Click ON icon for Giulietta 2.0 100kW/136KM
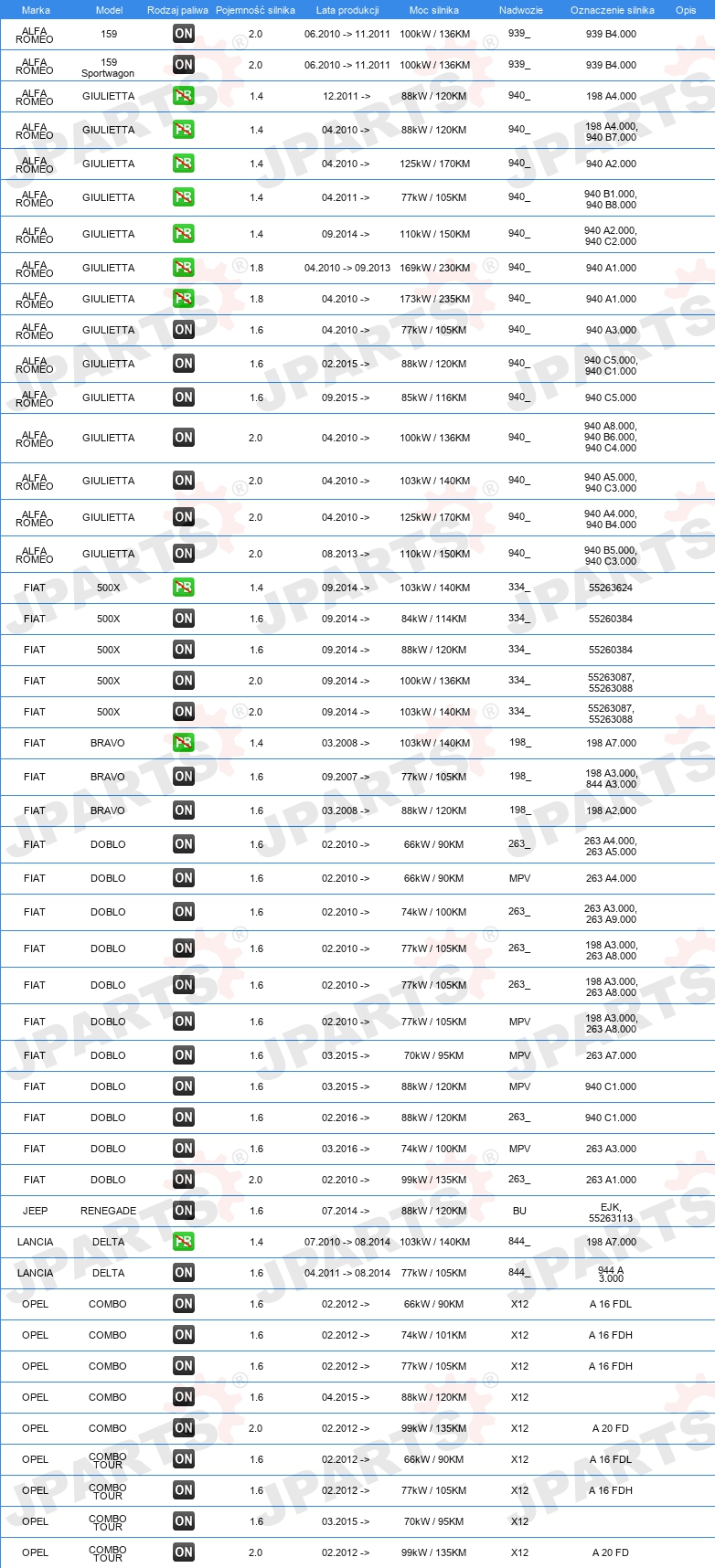715x1568 pixels. 184,438
